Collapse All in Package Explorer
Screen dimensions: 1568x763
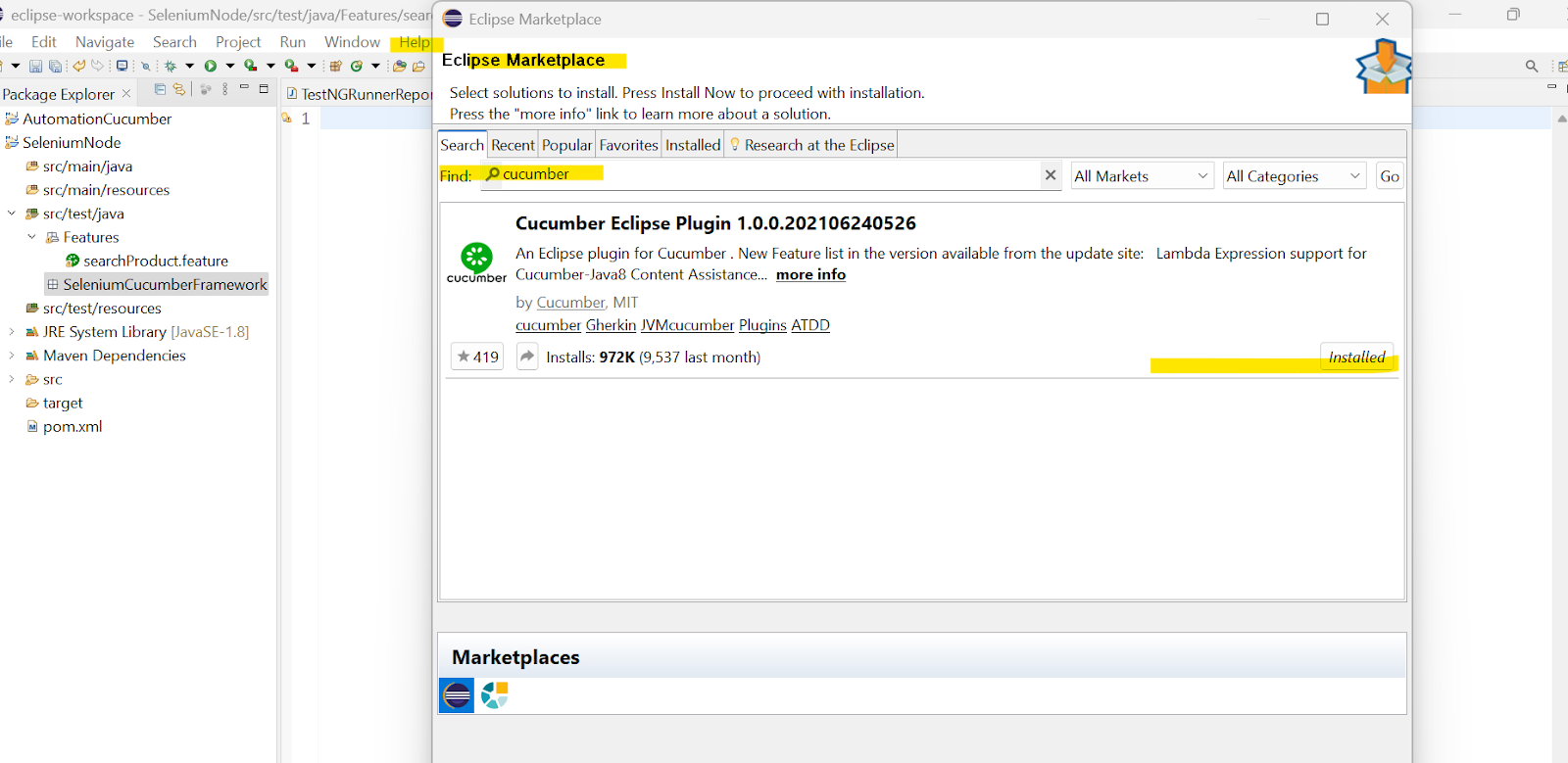(x=160, y=89)
